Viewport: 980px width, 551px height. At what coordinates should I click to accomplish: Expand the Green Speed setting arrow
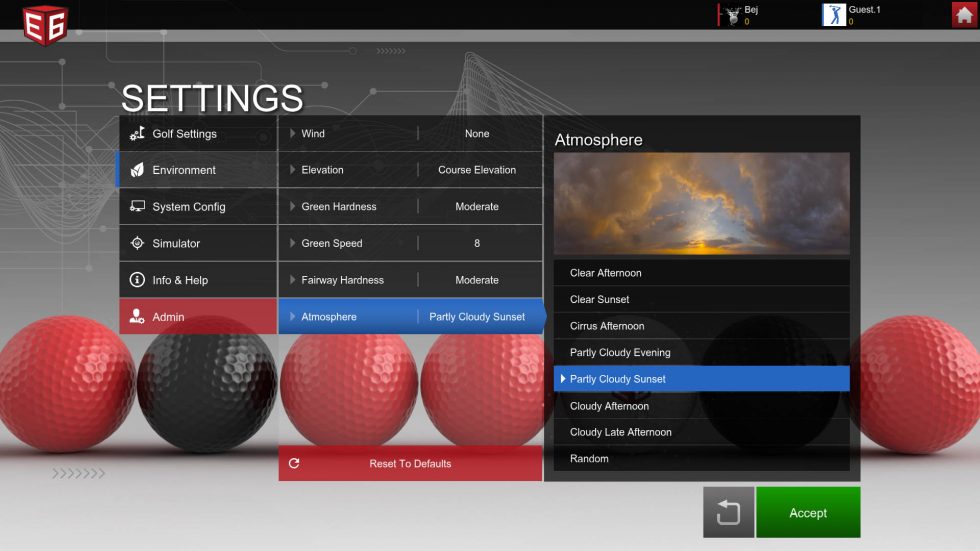click(x=292, y=243)
